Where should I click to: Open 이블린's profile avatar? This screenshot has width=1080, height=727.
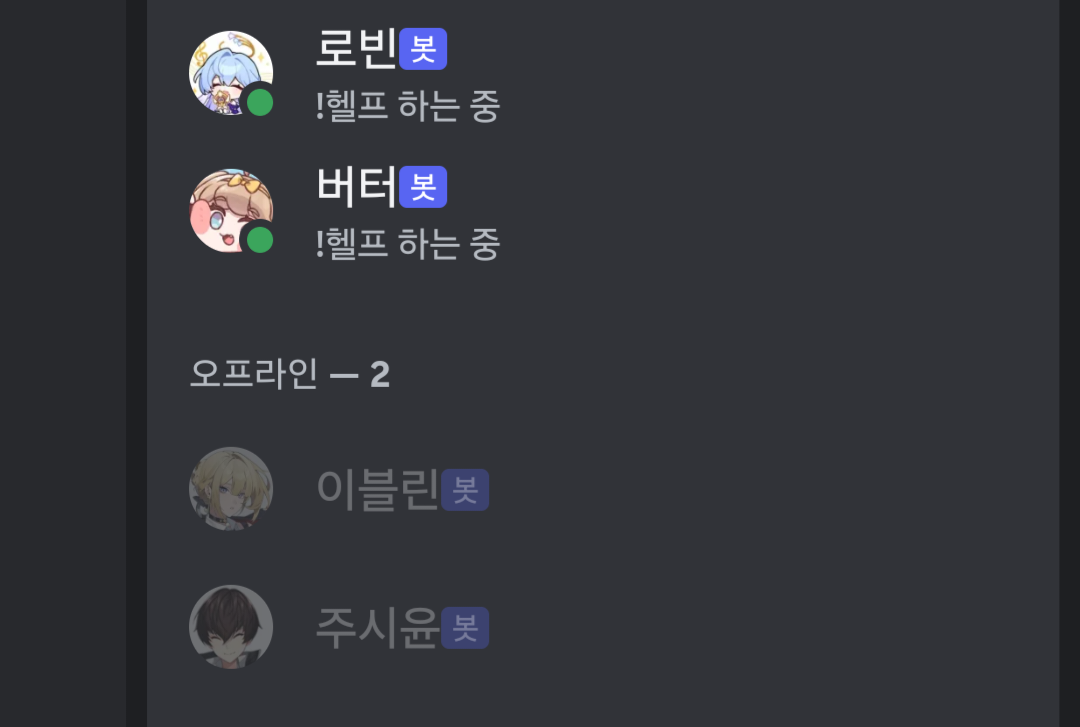click(231, 489)
